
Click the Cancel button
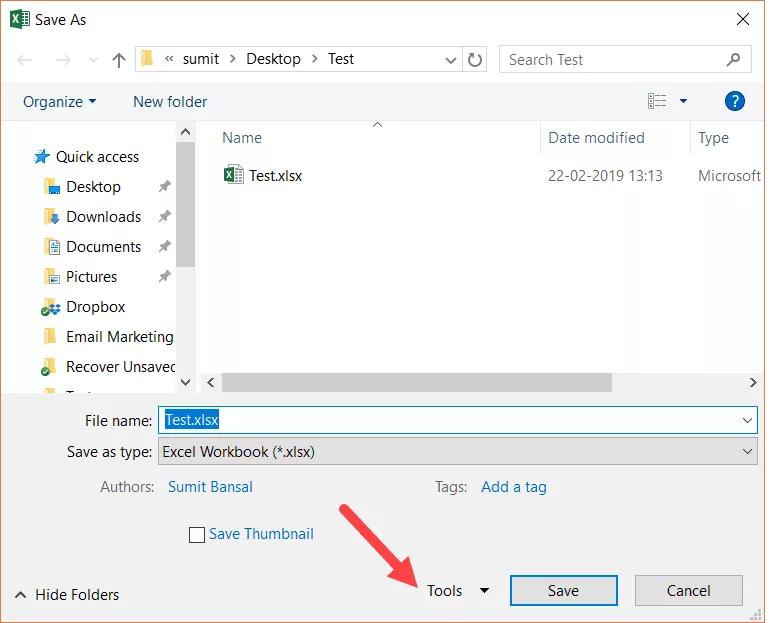pyautogui.click(x=688, y=591)
